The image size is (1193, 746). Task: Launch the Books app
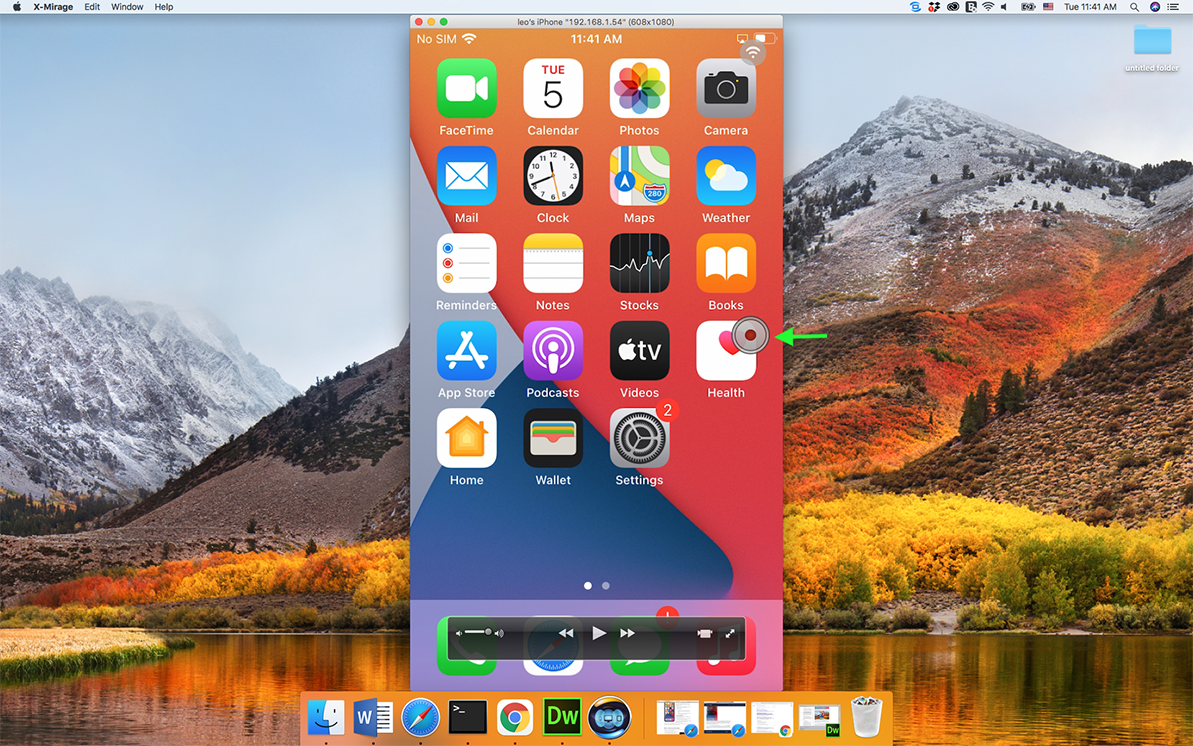(726, 263)
